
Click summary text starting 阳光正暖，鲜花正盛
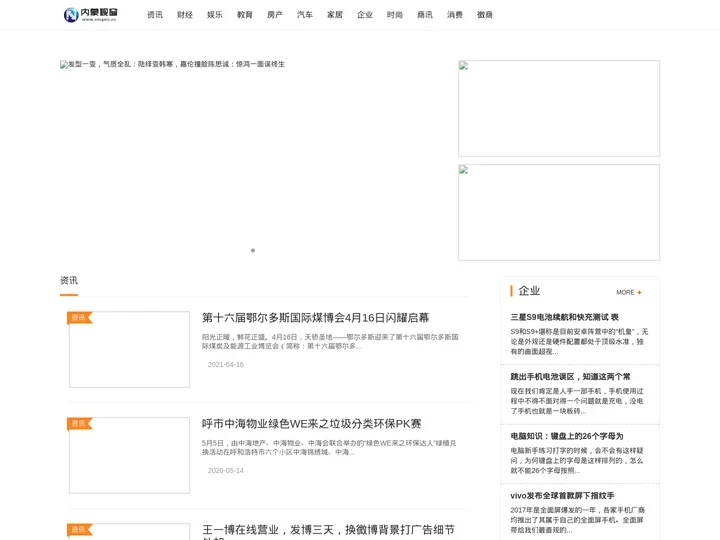(330, 342)
